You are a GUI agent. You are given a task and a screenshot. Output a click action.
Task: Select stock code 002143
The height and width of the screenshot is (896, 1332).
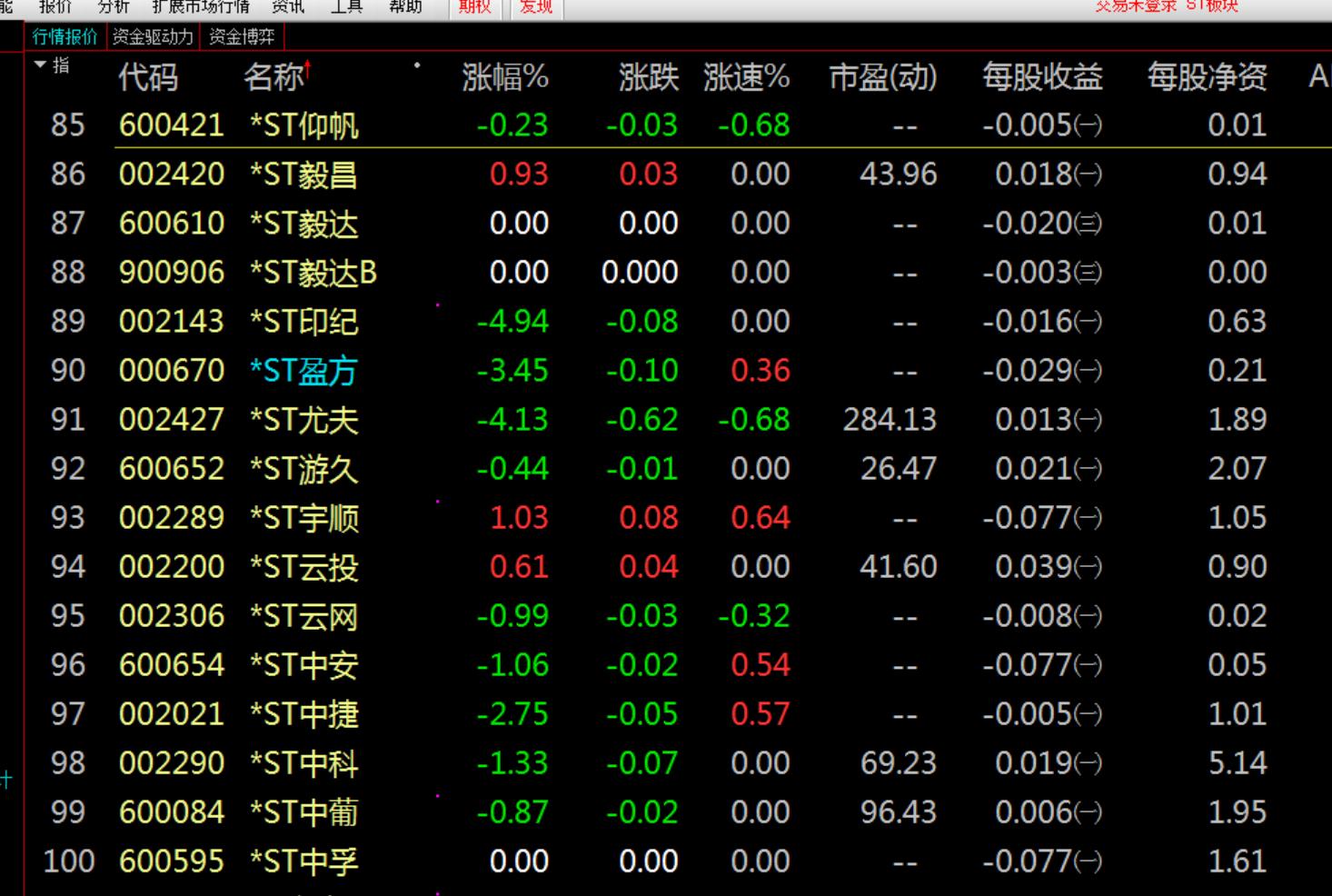[x=172, y=321]
